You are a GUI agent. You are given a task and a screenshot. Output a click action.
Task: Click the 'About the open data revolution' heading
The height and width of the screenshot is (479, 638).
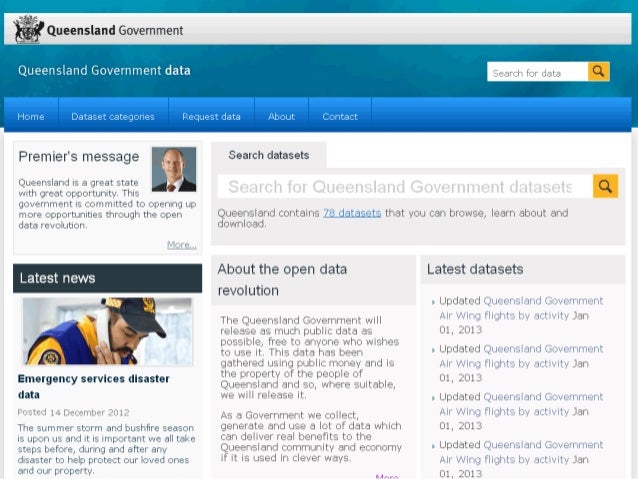[282, 280]
